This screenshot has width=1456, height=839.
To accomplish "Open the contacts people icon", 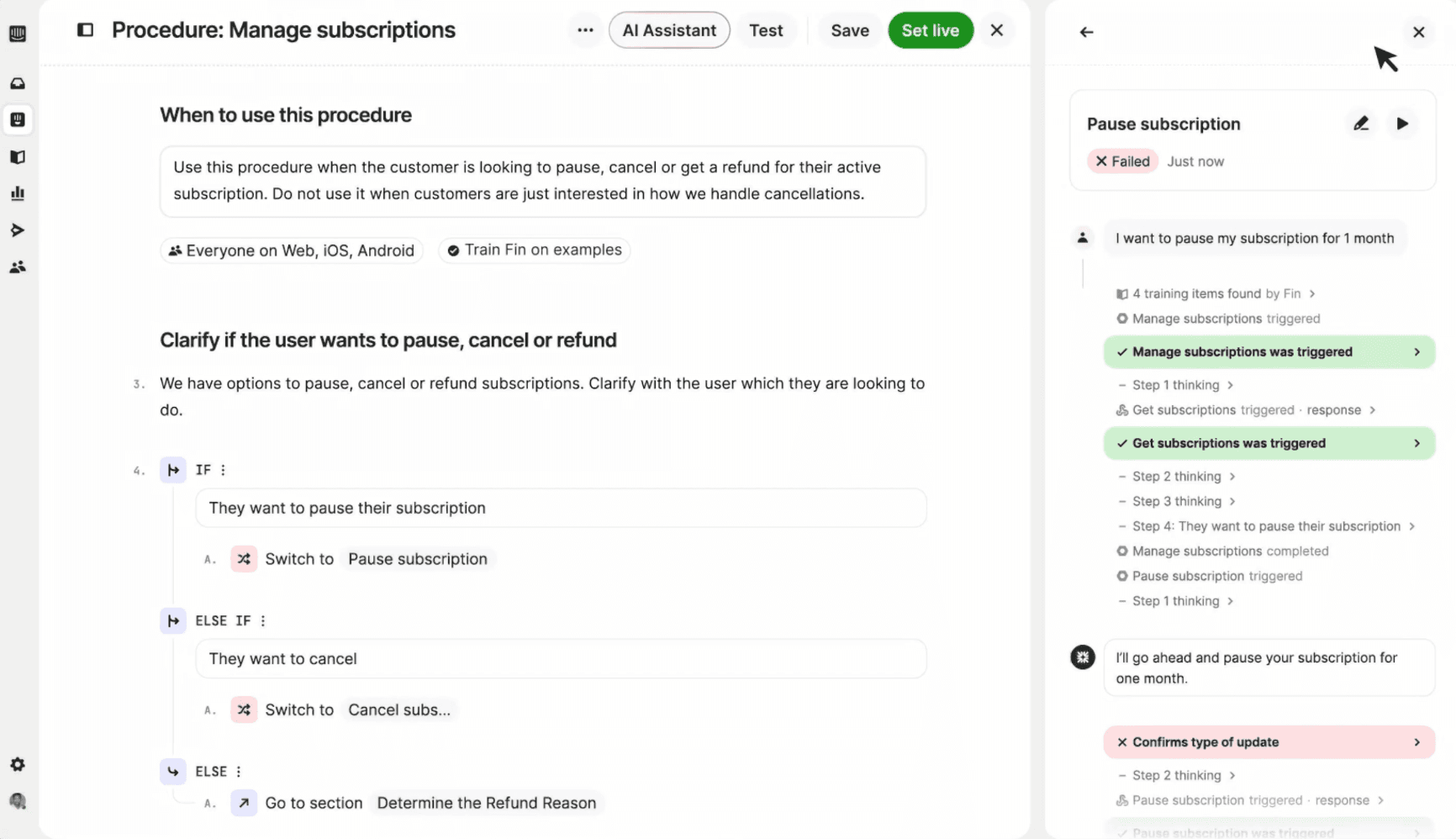I will (x=18, y=267).
